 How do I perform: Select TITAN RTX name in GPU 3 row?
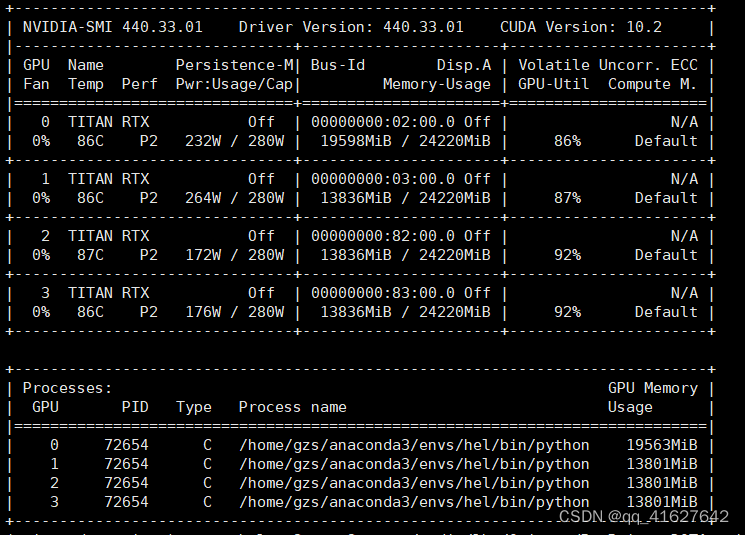click(x=108, y=293)
